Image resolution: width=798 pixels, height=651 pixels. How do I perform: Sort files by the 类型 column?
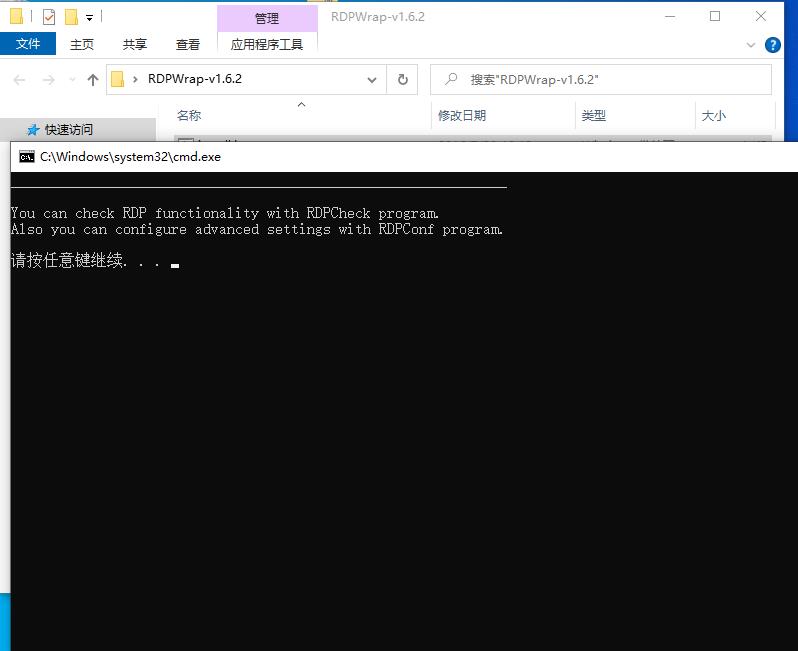click(x=594, y=116)
